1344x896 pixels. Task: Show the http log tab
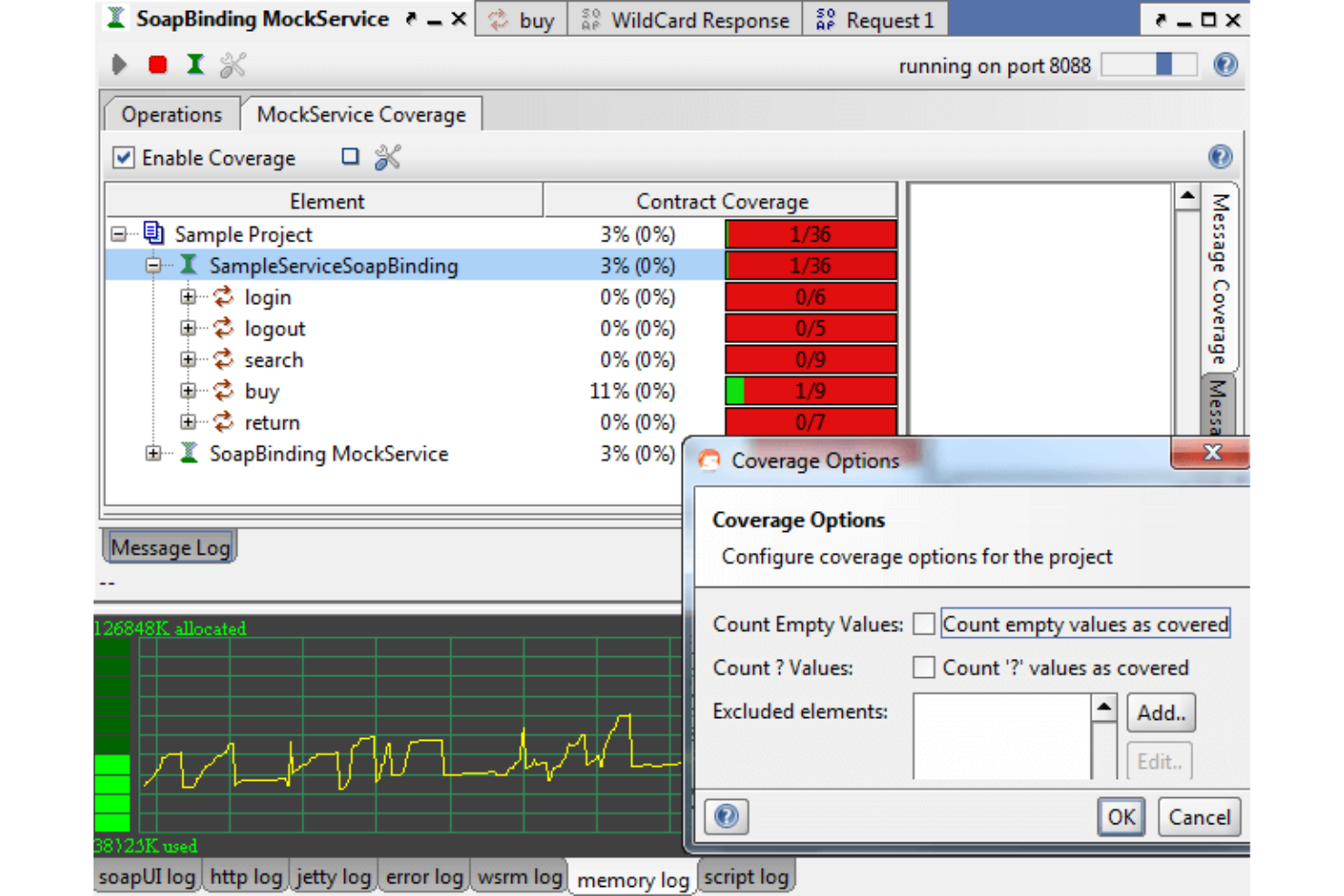coord(245,877)
